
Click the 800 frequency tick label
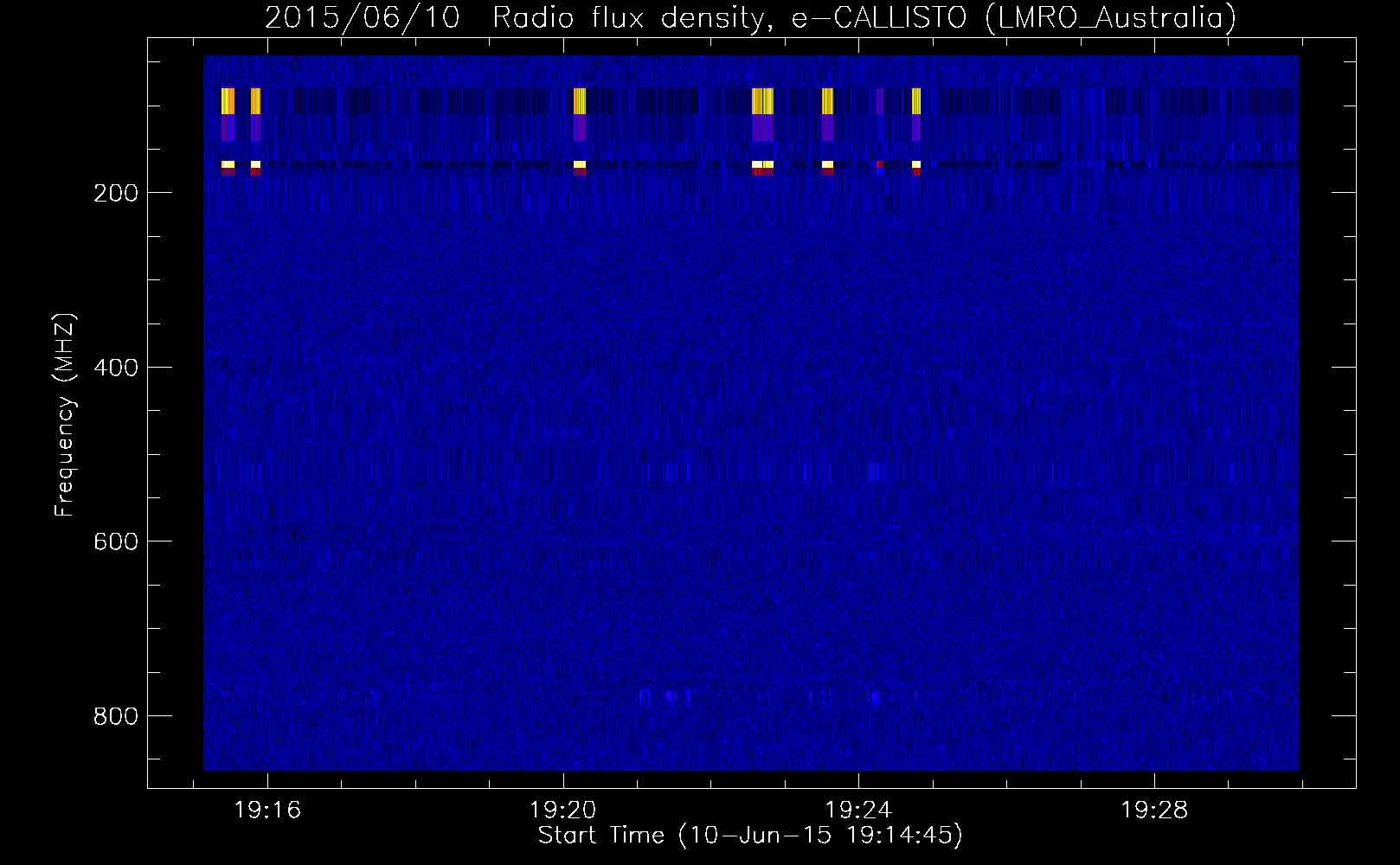[x=116, y=716]
